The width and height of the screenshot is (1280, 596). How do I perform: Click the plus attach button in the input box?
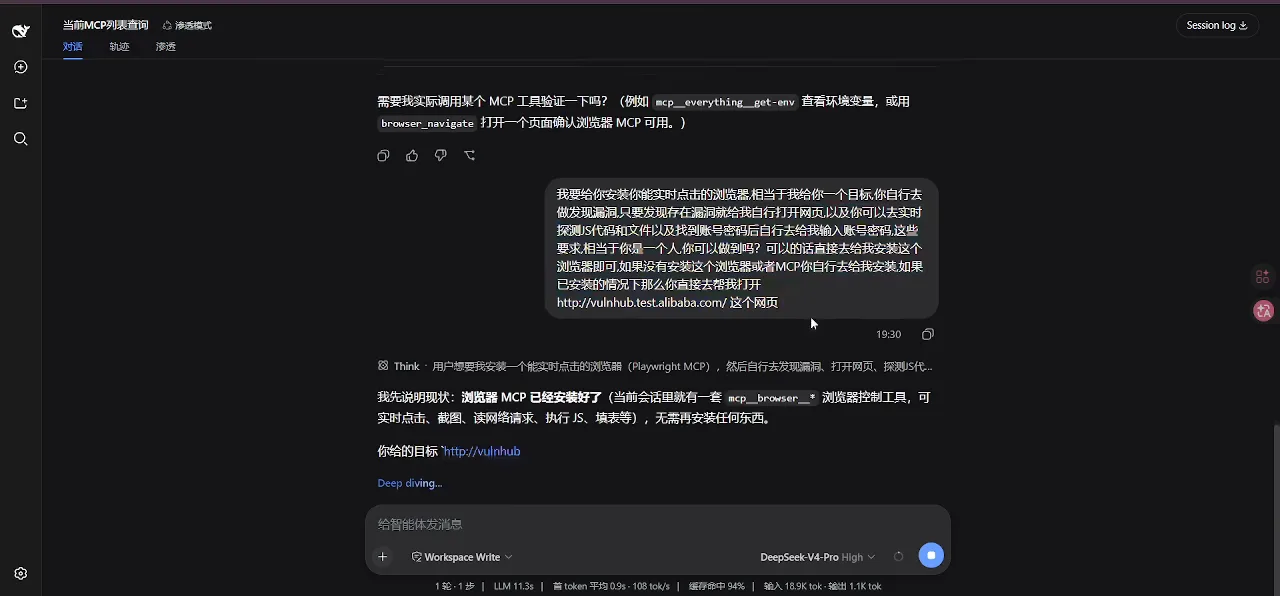click(x=382, y=557)
